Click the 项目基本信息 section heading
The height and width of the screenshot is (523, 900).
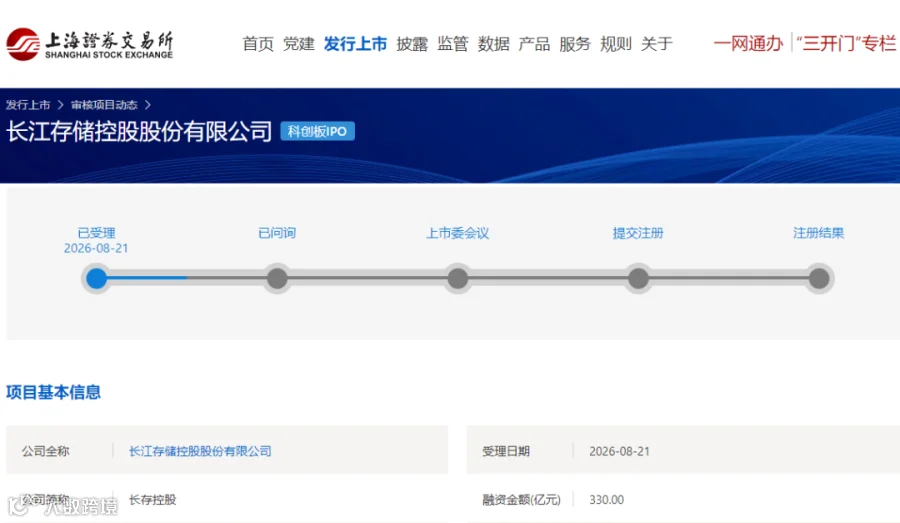(53, 392)
